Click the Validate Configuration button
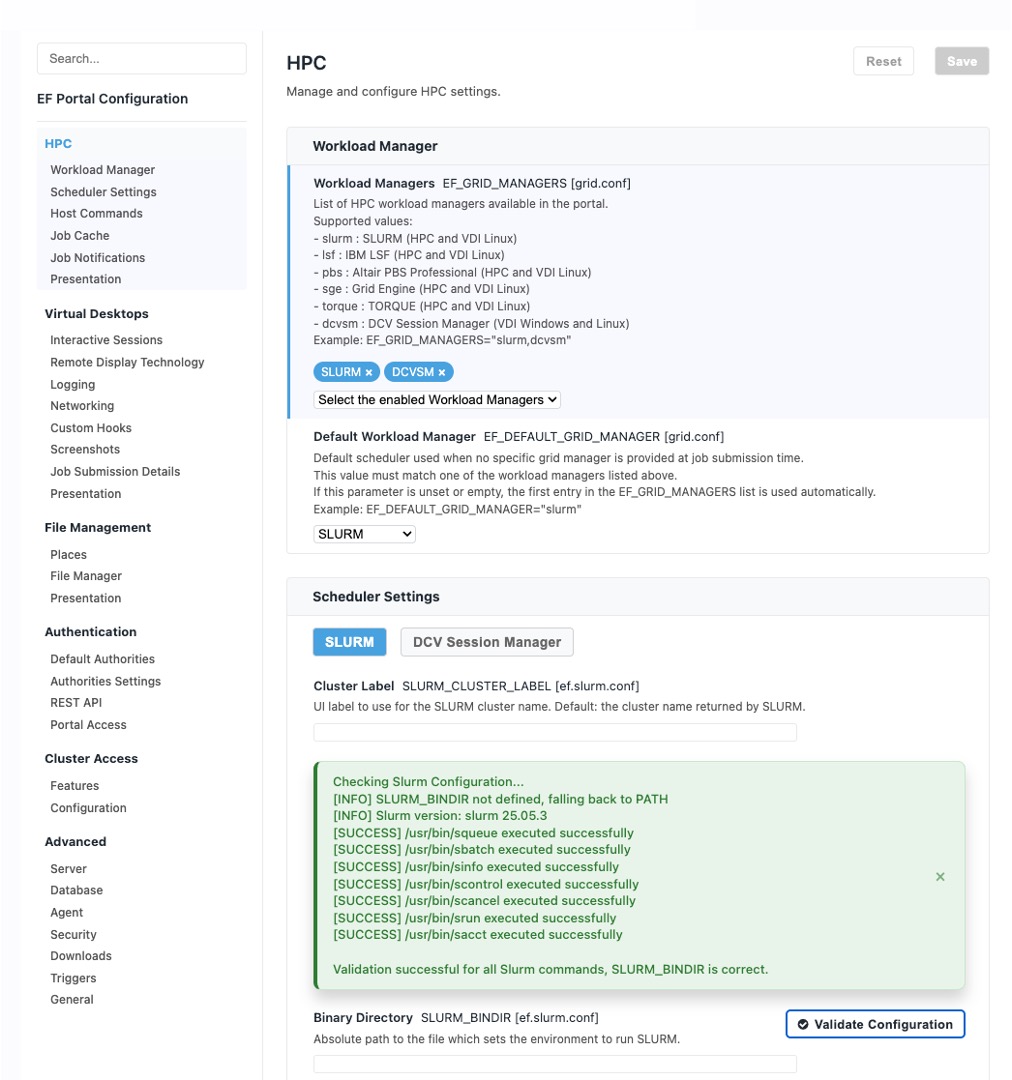This screenshot has width=1012, height=1080. point(875,1024)
